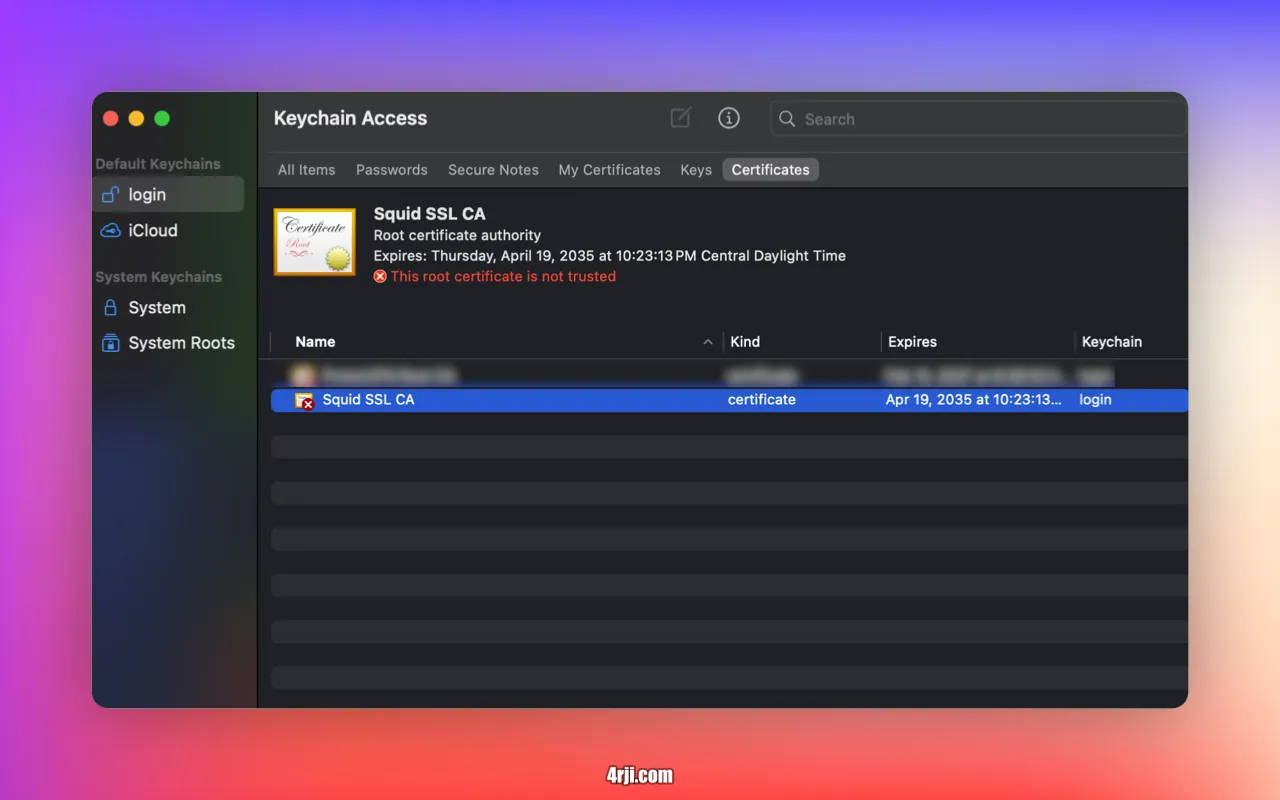The image size is (1280, 800).
Task: Select the System keychain padlock icon
Action: pyautogui.click(x=110, y=308)
